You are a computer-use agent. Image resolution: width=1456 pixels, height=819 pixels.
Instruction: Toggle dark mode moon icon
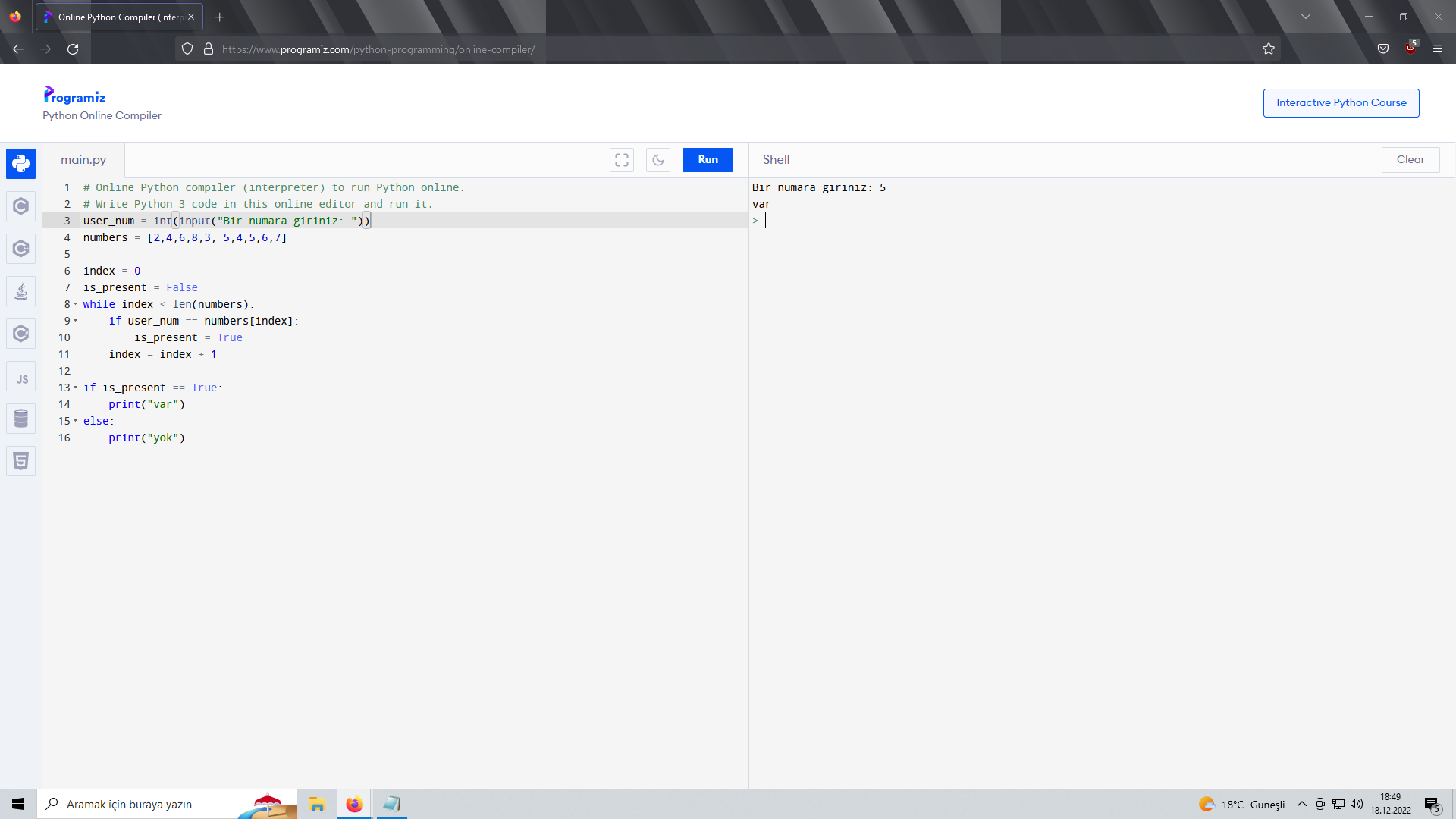[x=657, y=160]
